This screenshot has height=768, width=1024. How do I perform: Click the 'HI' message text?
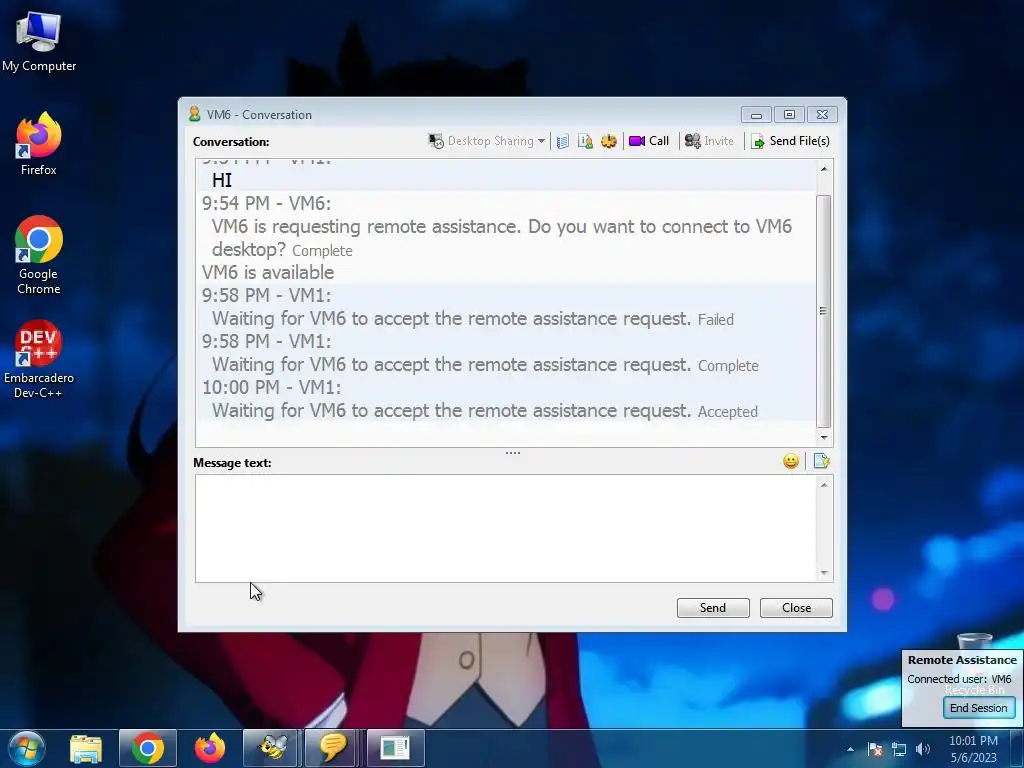222,180
